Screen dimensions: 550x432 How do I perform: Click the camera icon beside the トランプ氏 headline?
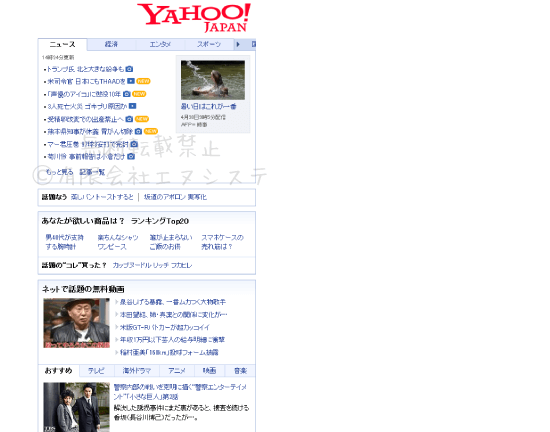click(129, 69)
